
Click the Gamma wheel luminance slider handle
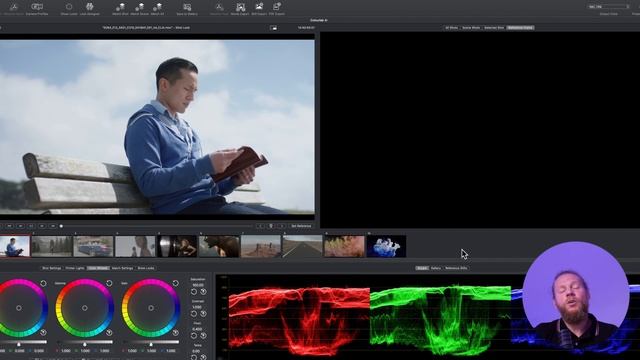[85, 344]
